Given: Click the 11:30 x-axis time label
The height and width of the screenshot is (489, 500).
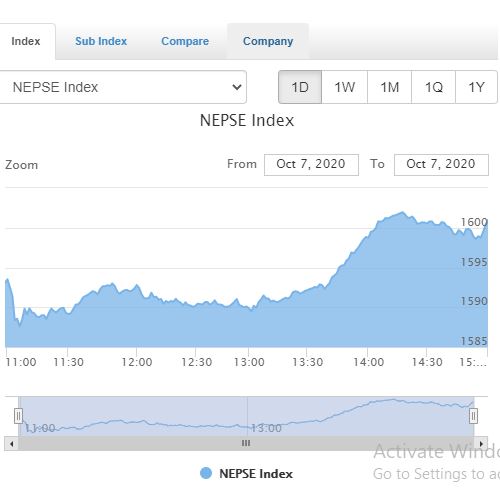Looking at the screenshot, I should click(x=69, y=362).
